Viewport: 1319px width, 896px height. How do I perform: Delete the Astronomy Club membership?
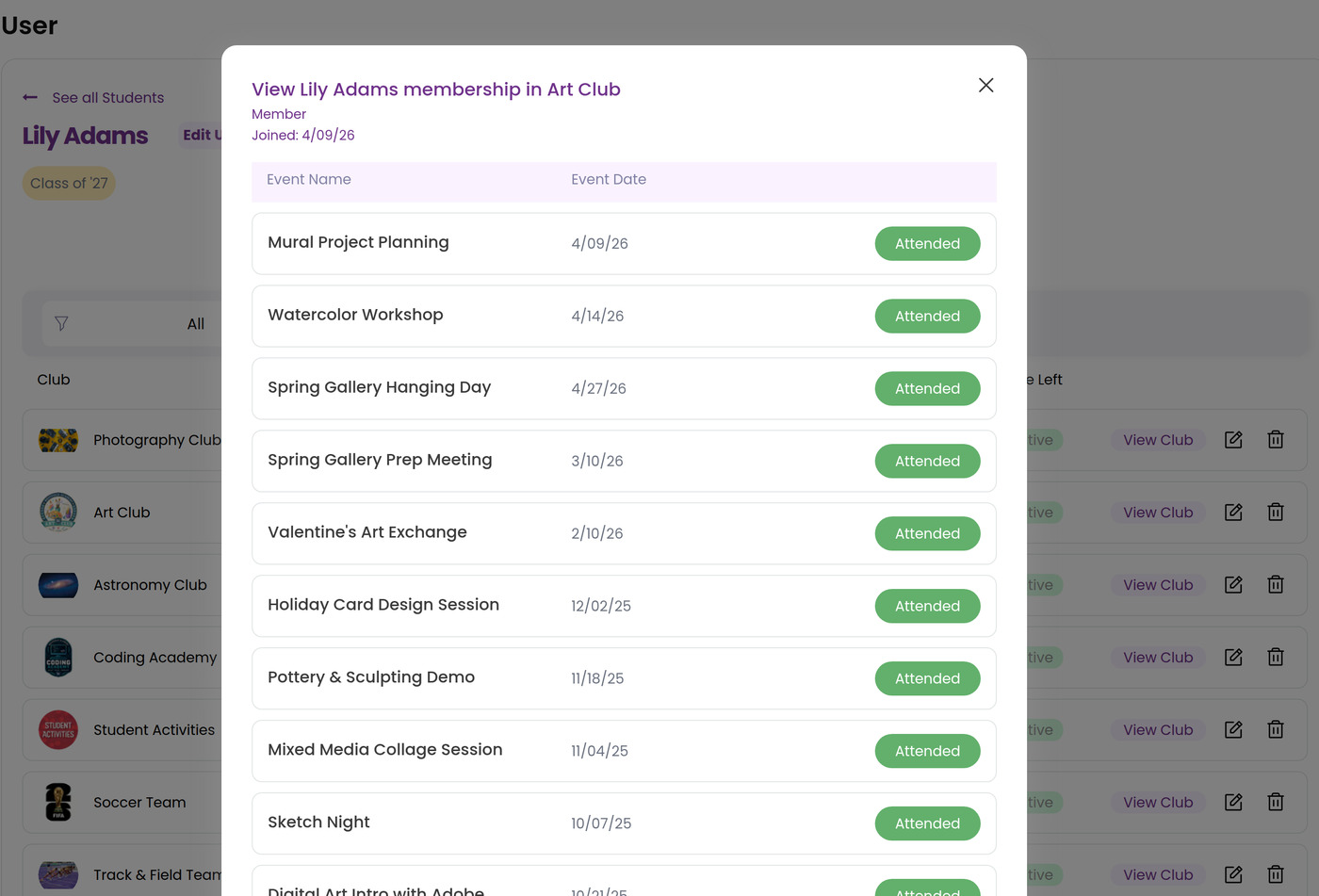pos(1276,584)
